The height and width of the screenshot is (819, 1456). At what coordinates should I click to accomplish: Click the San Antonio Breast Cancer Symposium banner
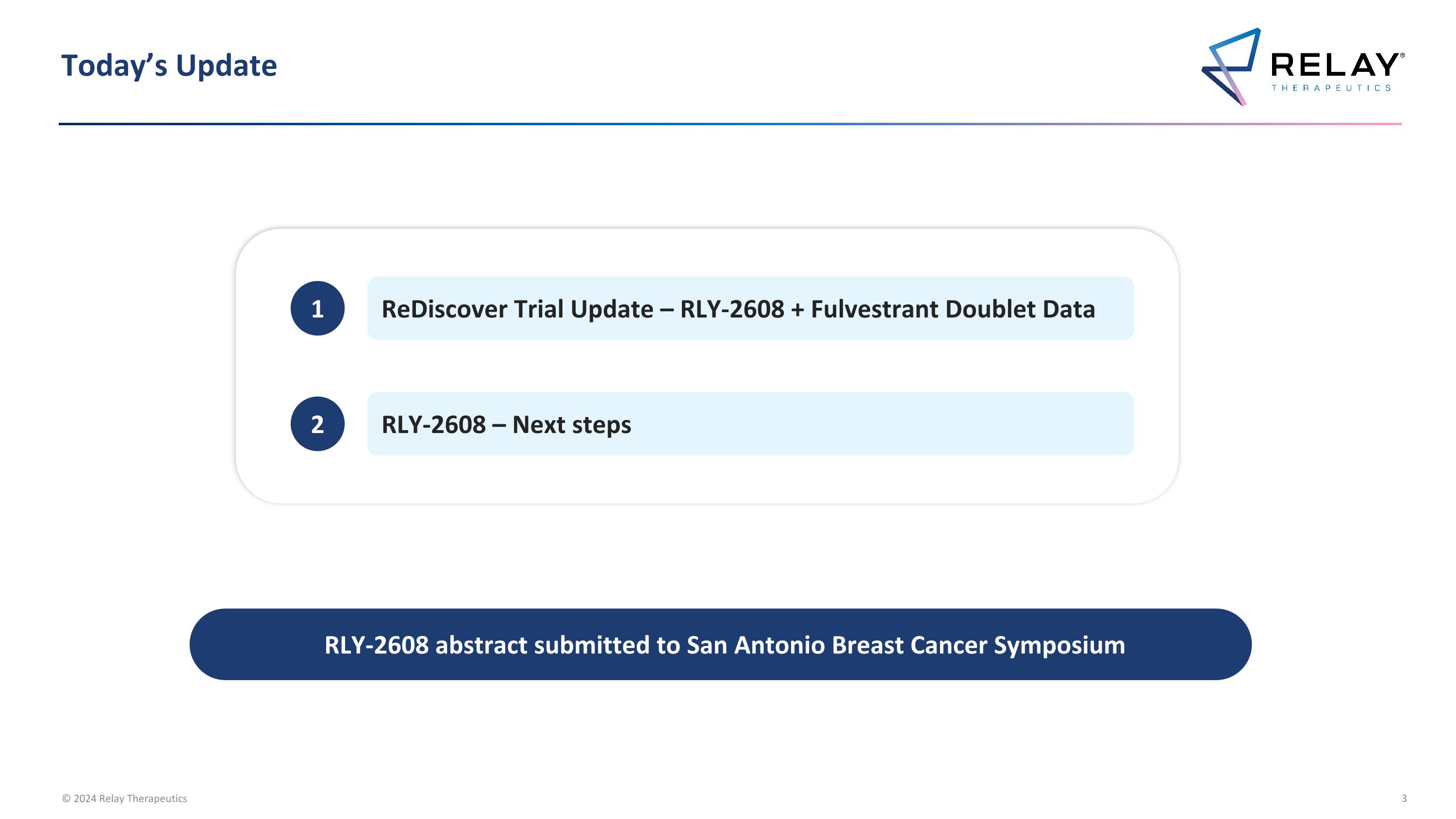tap(720, 644)
